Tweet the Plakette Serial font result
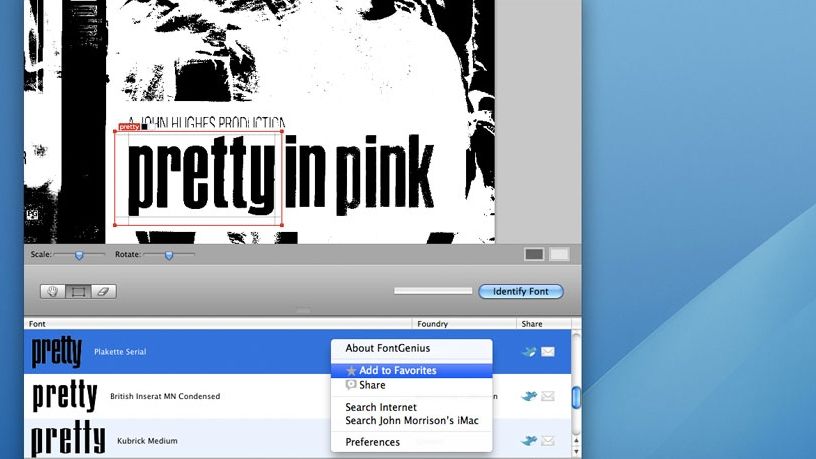The image size is (816, 459). coord(529,352)
